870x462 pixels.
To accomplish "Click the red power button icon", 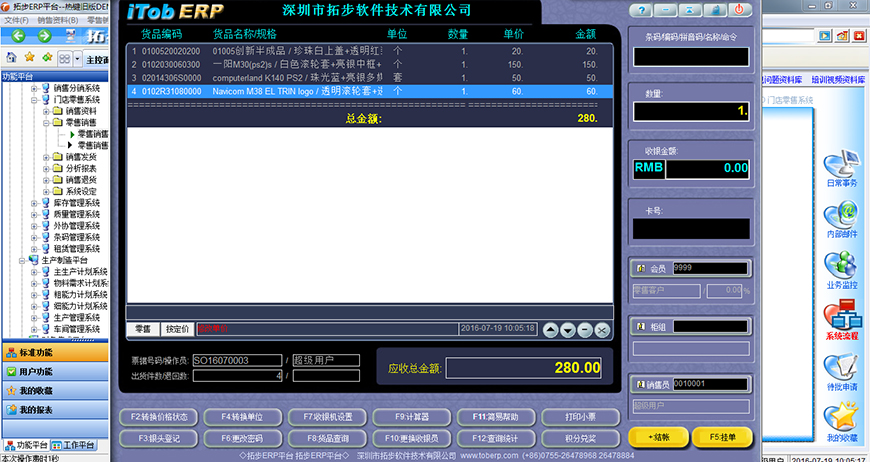I will (738, 10).
